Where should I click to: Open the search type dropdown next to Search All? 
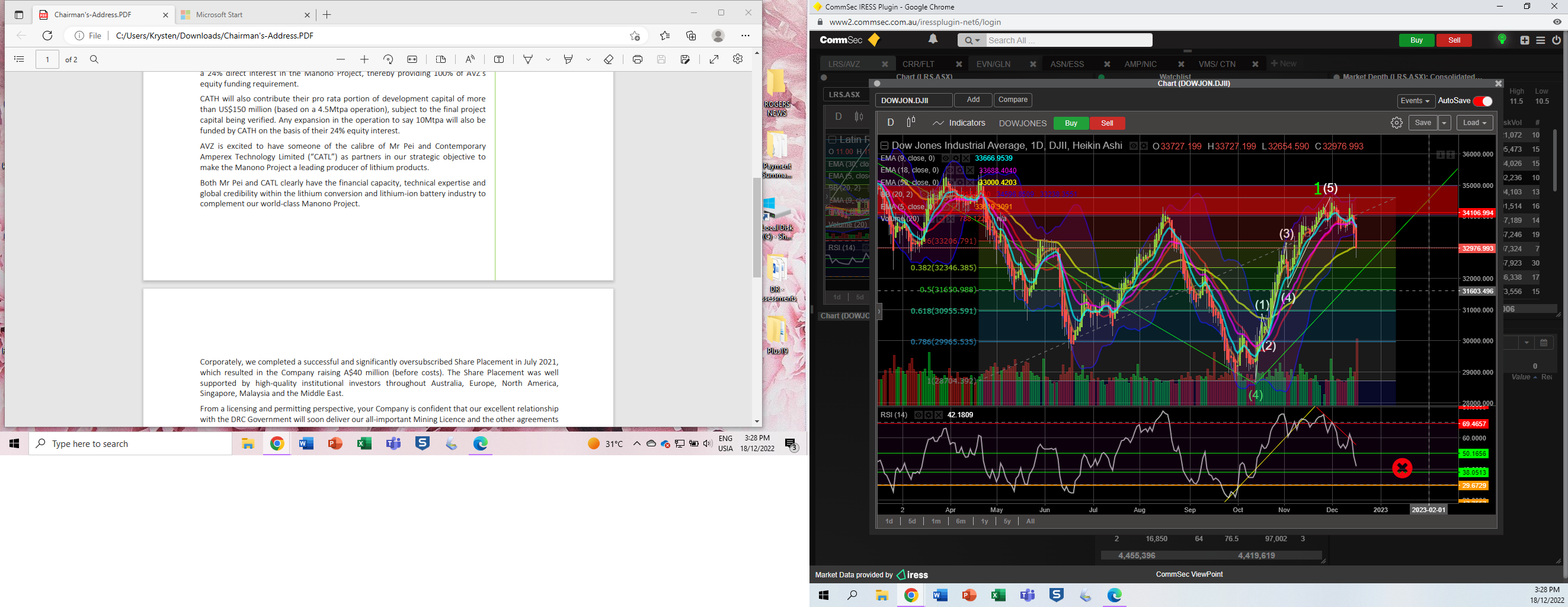971,40
